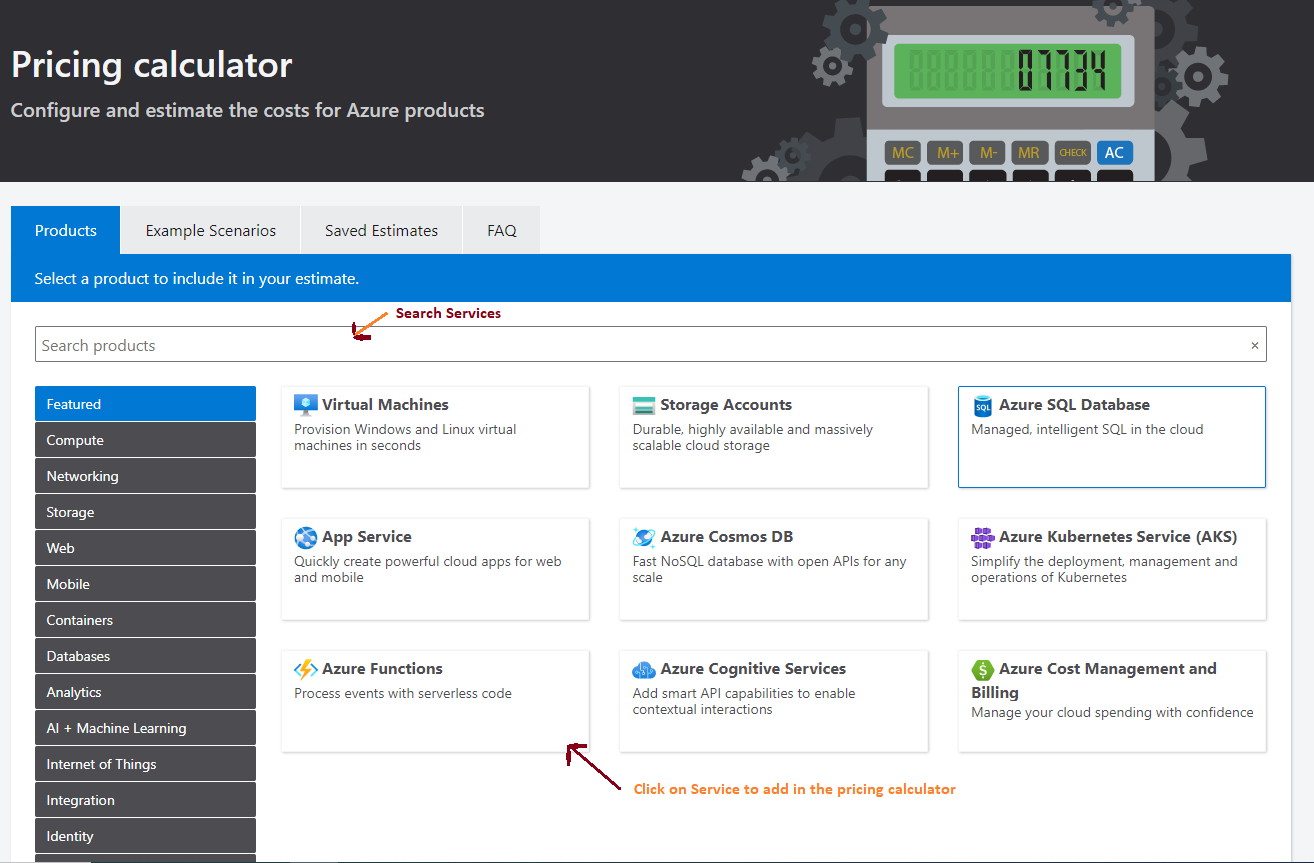Viewport: 1314px width, 863px height.
Task: Choose the Networking category
Action: point(145,476)
